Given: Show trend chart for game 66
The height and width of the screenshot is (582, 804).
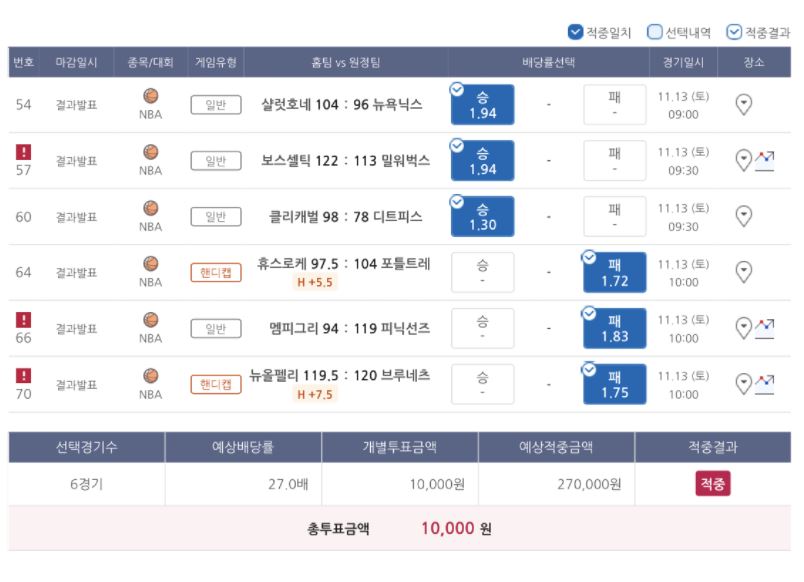Looking at the screenshot, I should 765,329.
